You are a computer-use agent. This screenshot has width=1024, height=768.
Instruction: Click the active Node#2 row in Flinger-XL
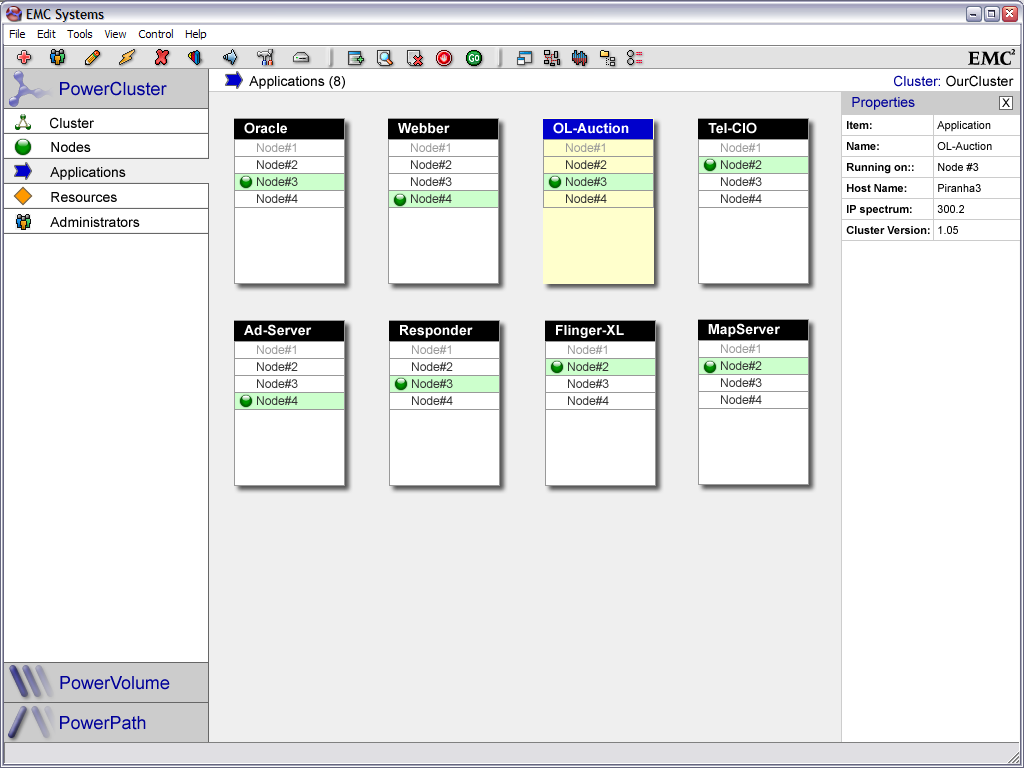tap(600, 367)
